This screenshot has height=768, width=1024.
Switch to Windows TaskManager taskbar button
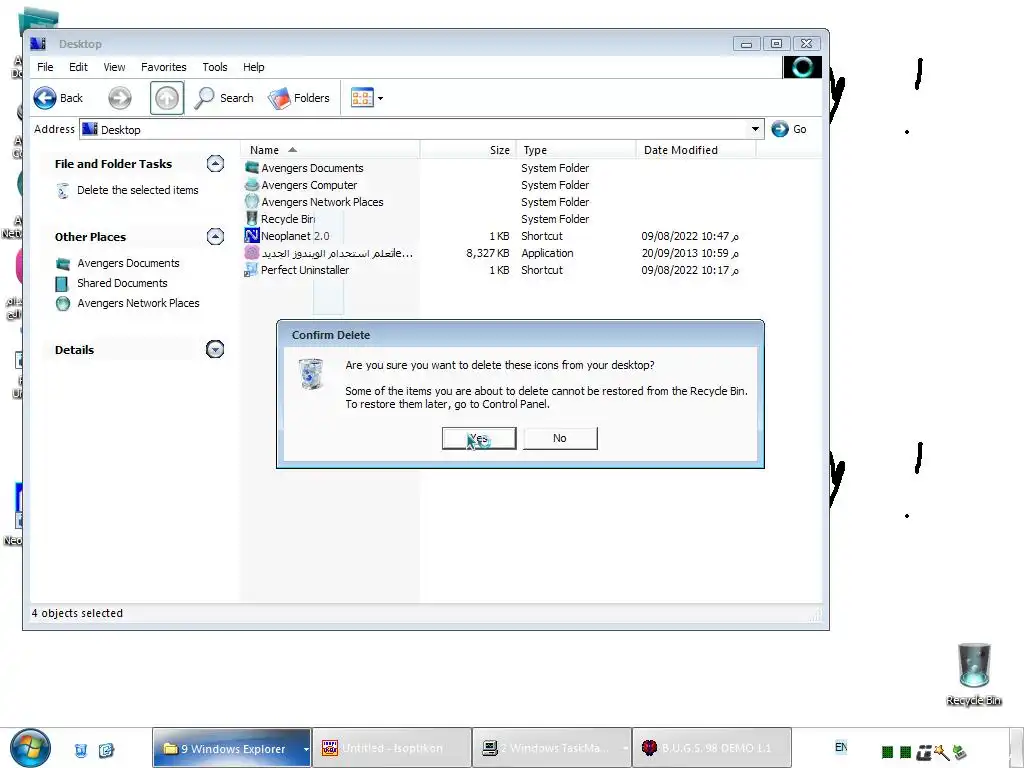coord(552,748)
